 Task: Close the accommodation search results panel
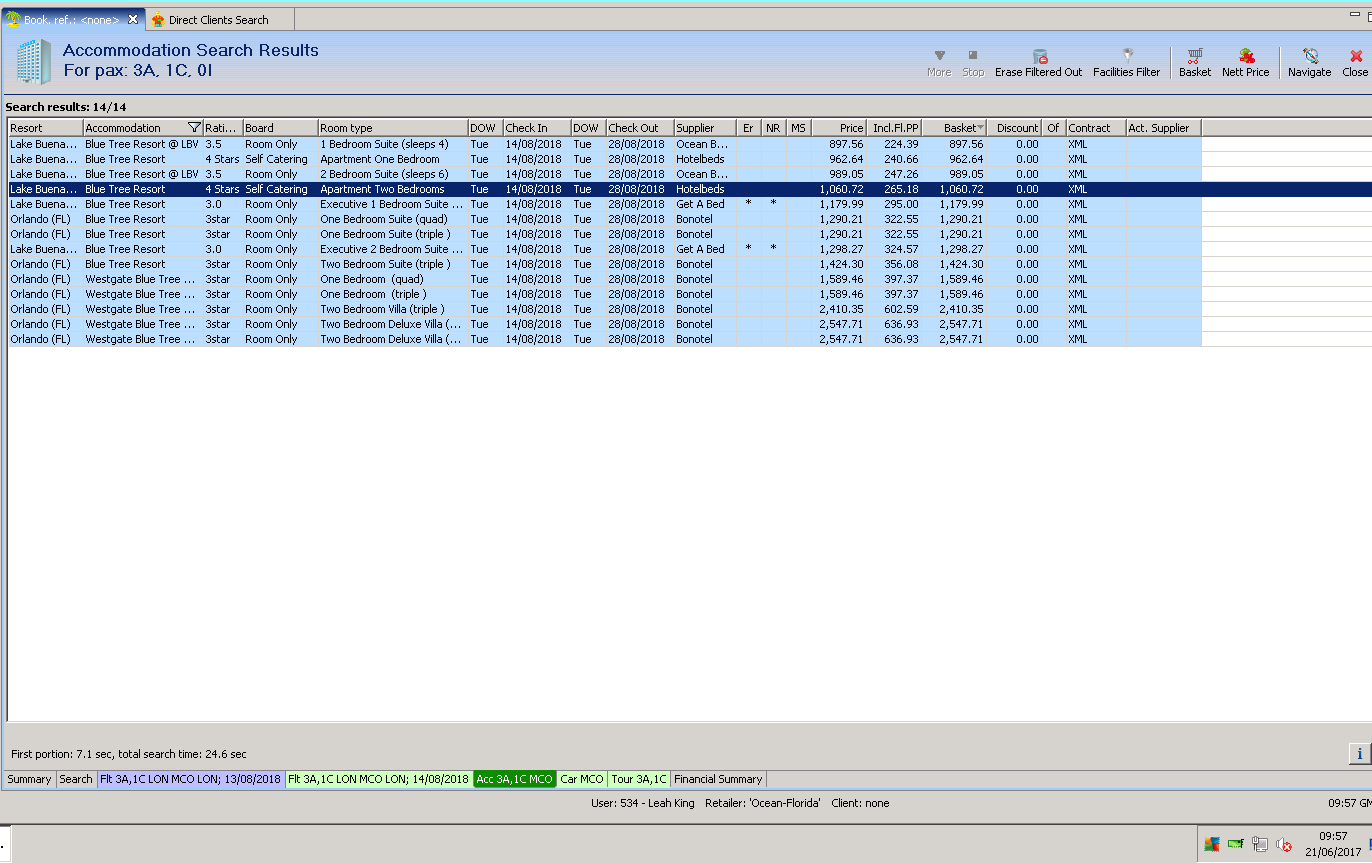(1355, 61)
